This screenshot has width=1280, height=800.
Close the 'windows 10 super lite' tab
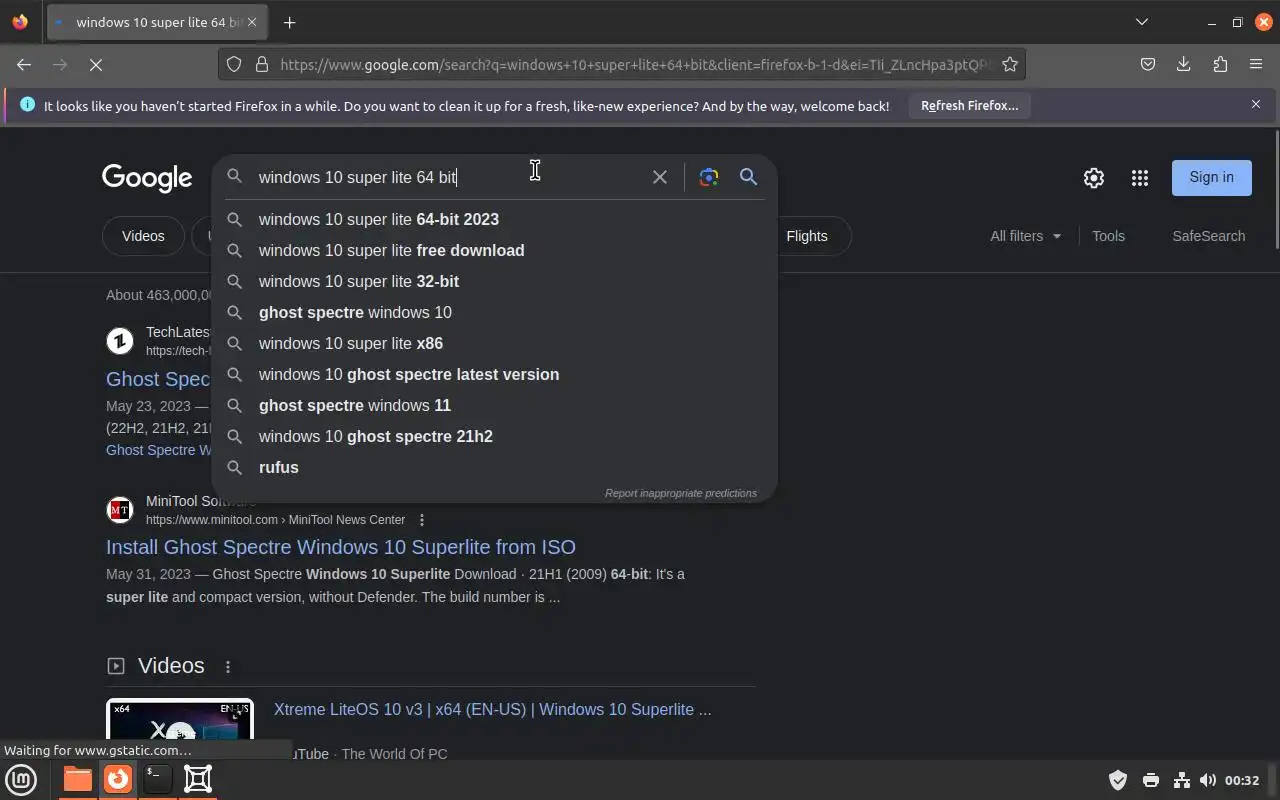tap(252, 22)
